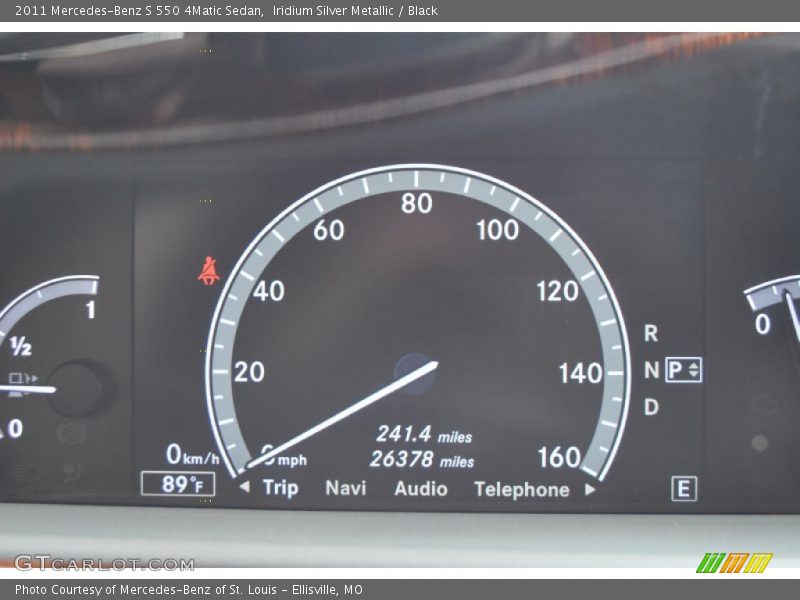
Task: Click the N gear letter
Action: [652, 370]
